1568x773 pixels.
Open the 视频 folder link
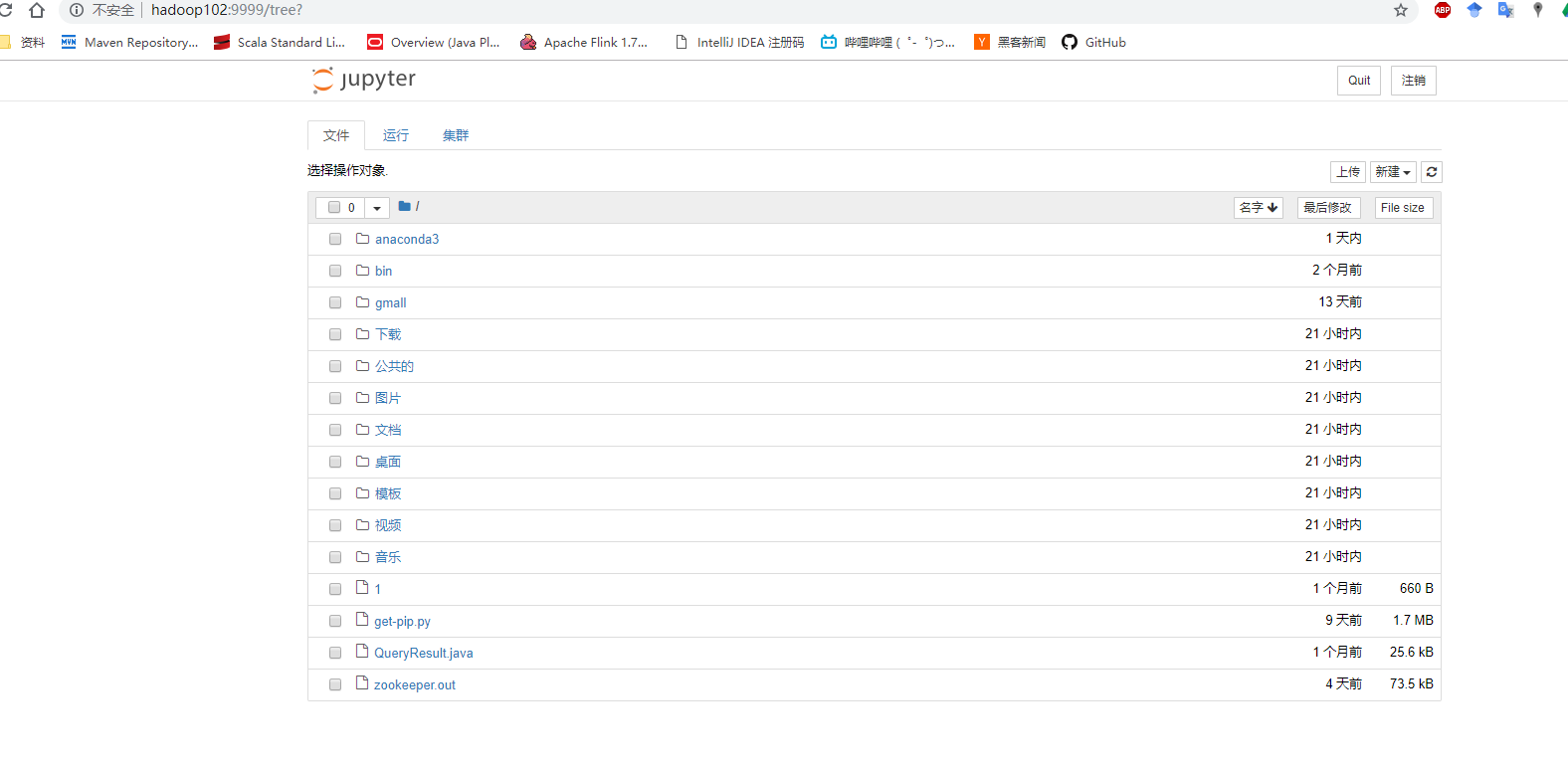pos(388,525)
